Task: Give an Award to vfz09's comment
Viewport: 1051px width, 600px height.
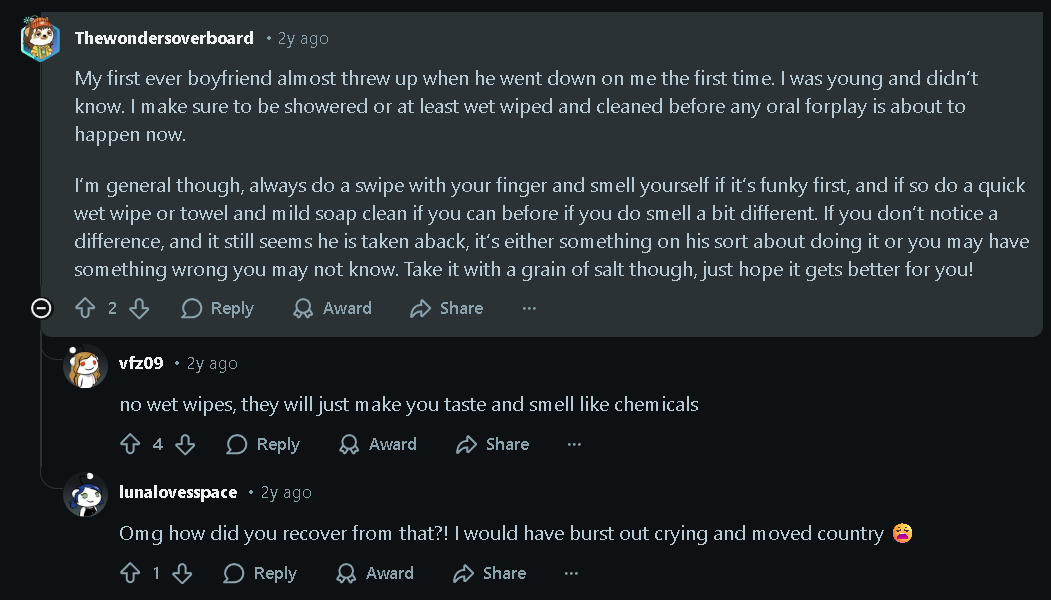Action: (378, 444)
